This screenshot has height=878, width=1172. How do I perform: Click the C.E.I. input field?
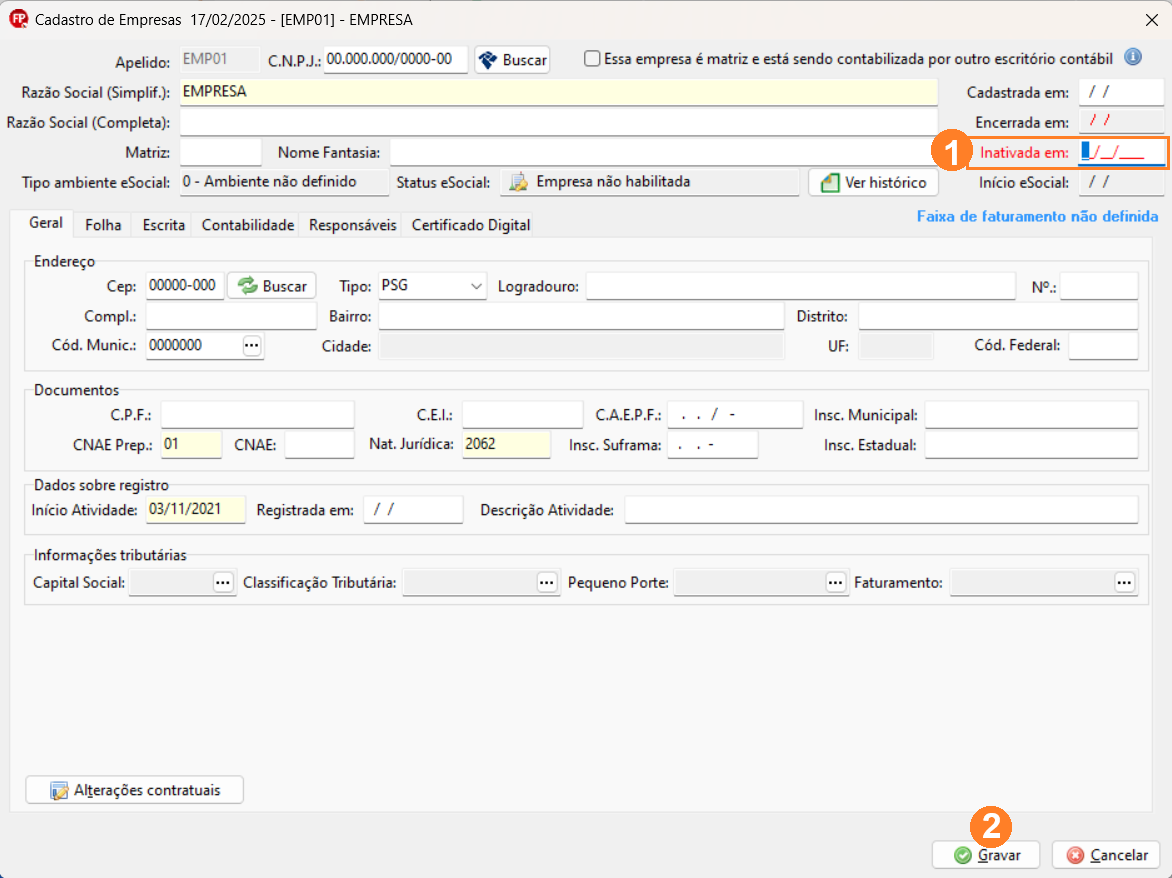522,415
